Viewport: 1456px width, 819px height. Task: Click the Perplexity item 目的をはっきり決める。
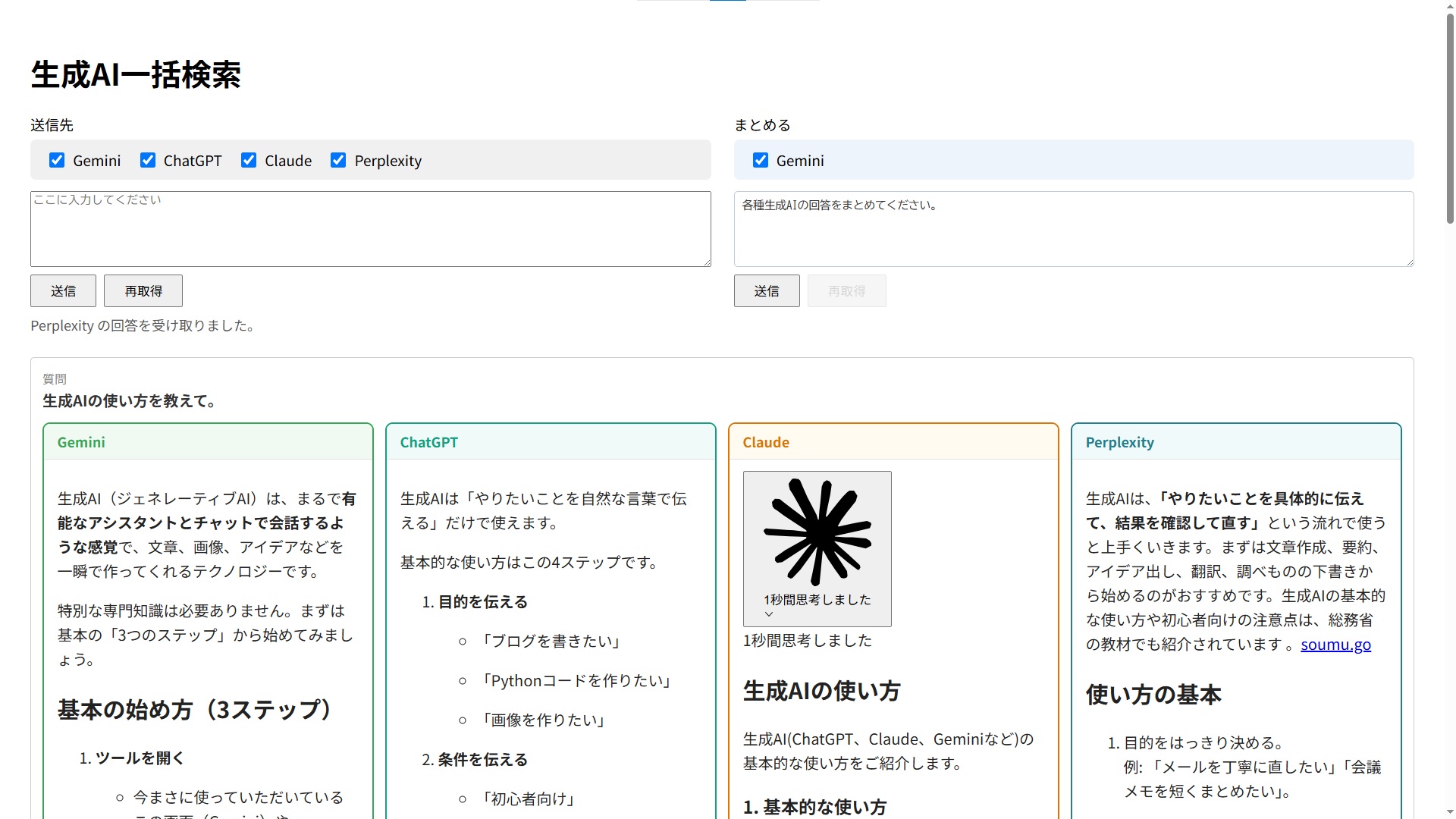[1204, 743]
